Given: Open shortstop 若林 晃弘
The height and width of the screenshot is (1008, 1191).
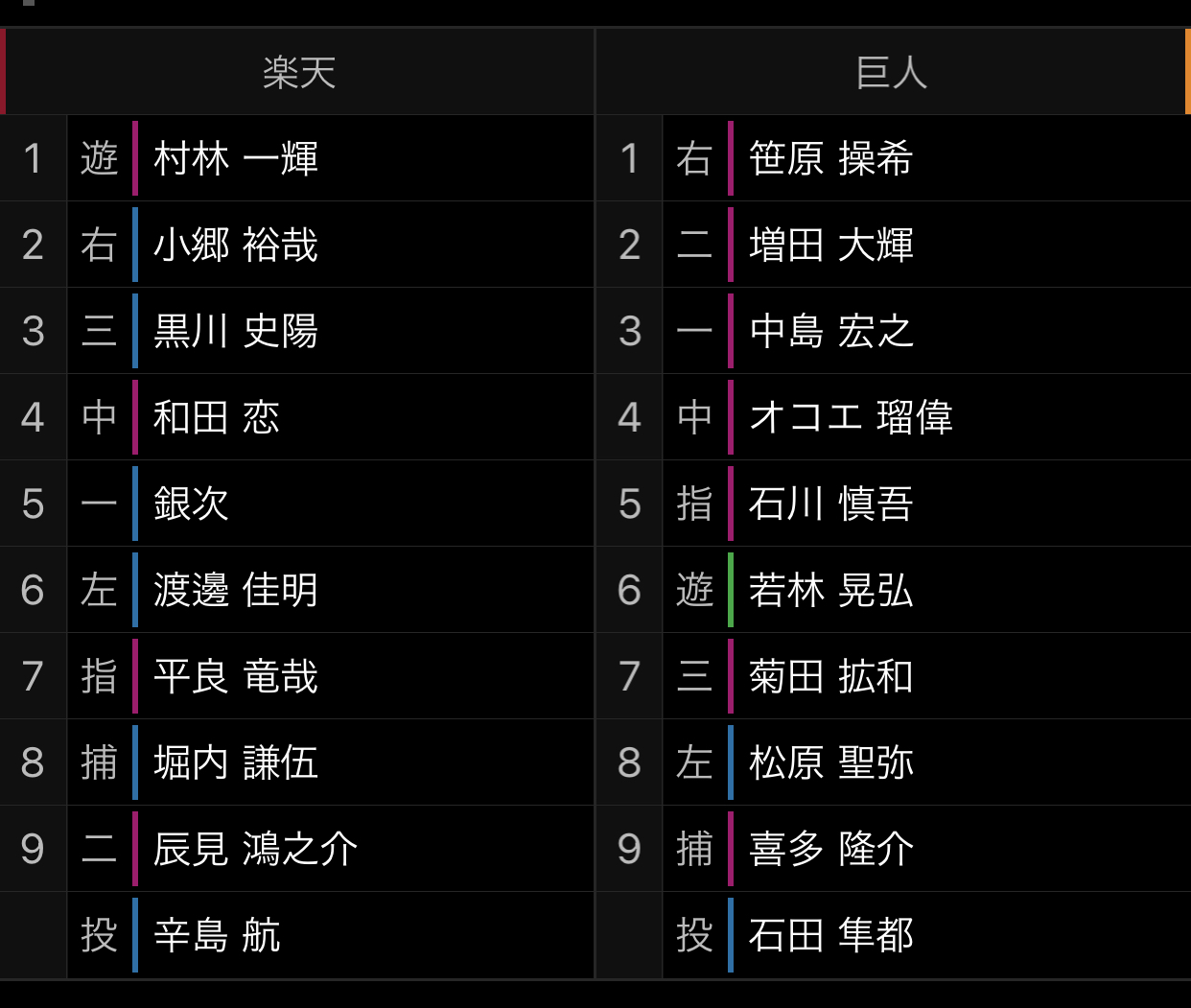Looking at the screenshot, I should (x=831, y=590).
